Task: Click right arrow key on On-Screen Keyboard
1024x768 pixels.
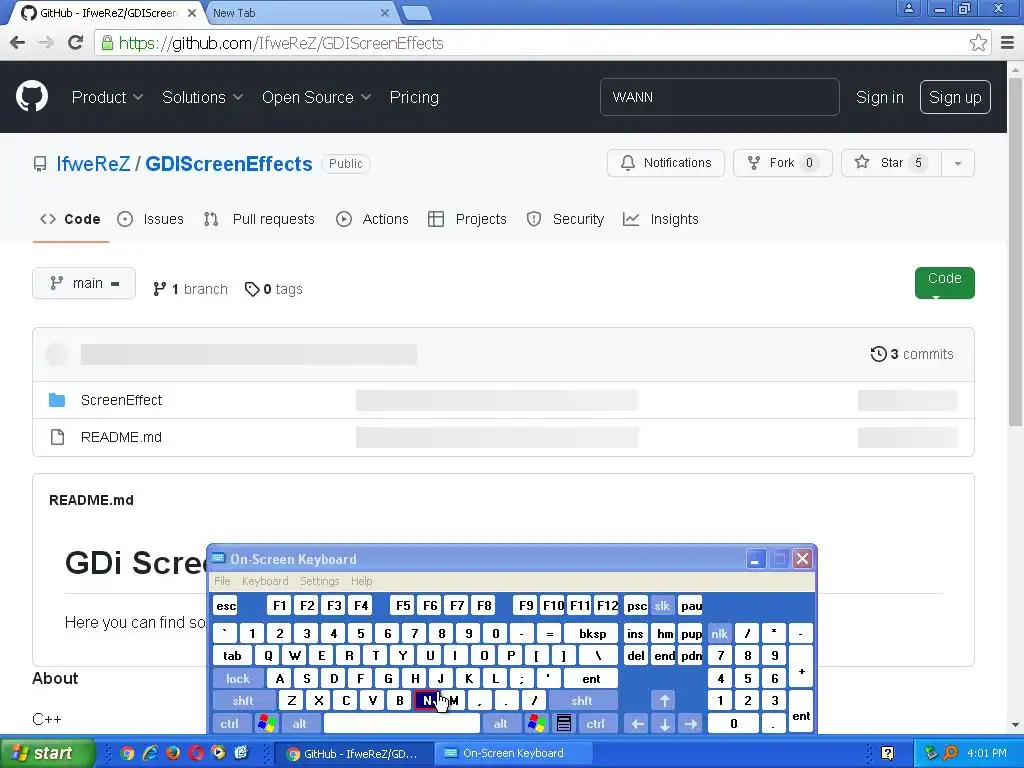Action: coord(691,724)
